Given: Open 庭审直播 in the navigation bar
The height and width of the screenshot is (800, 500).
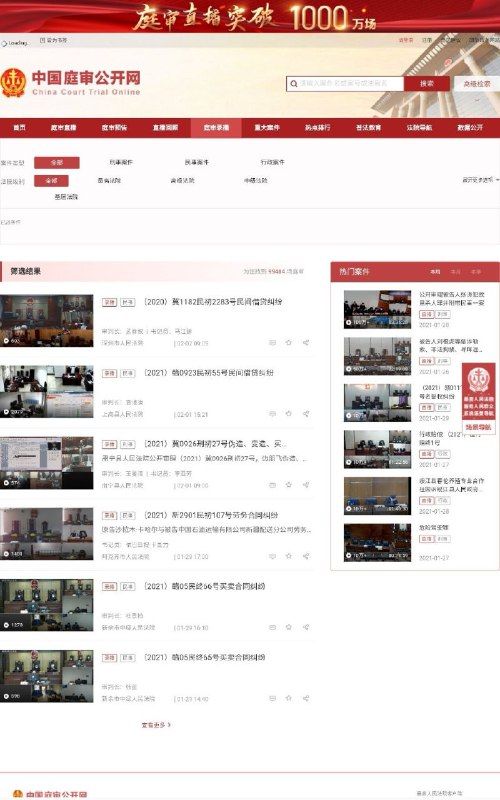Looking at the screenshot, I should pos(63,128).
